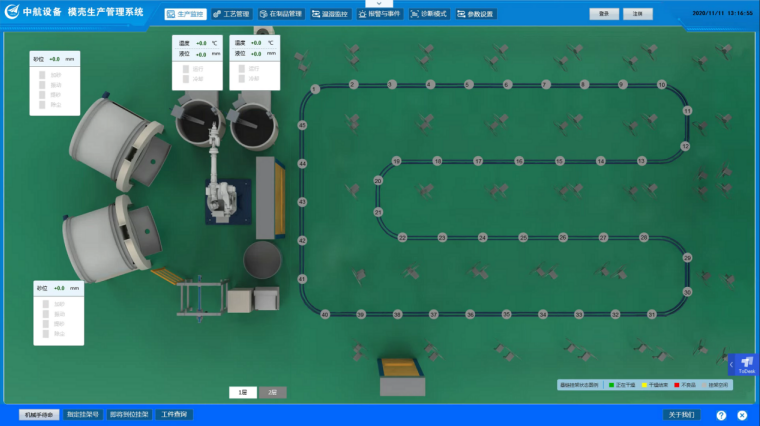Click the 登录 login button

pos(604,14)
